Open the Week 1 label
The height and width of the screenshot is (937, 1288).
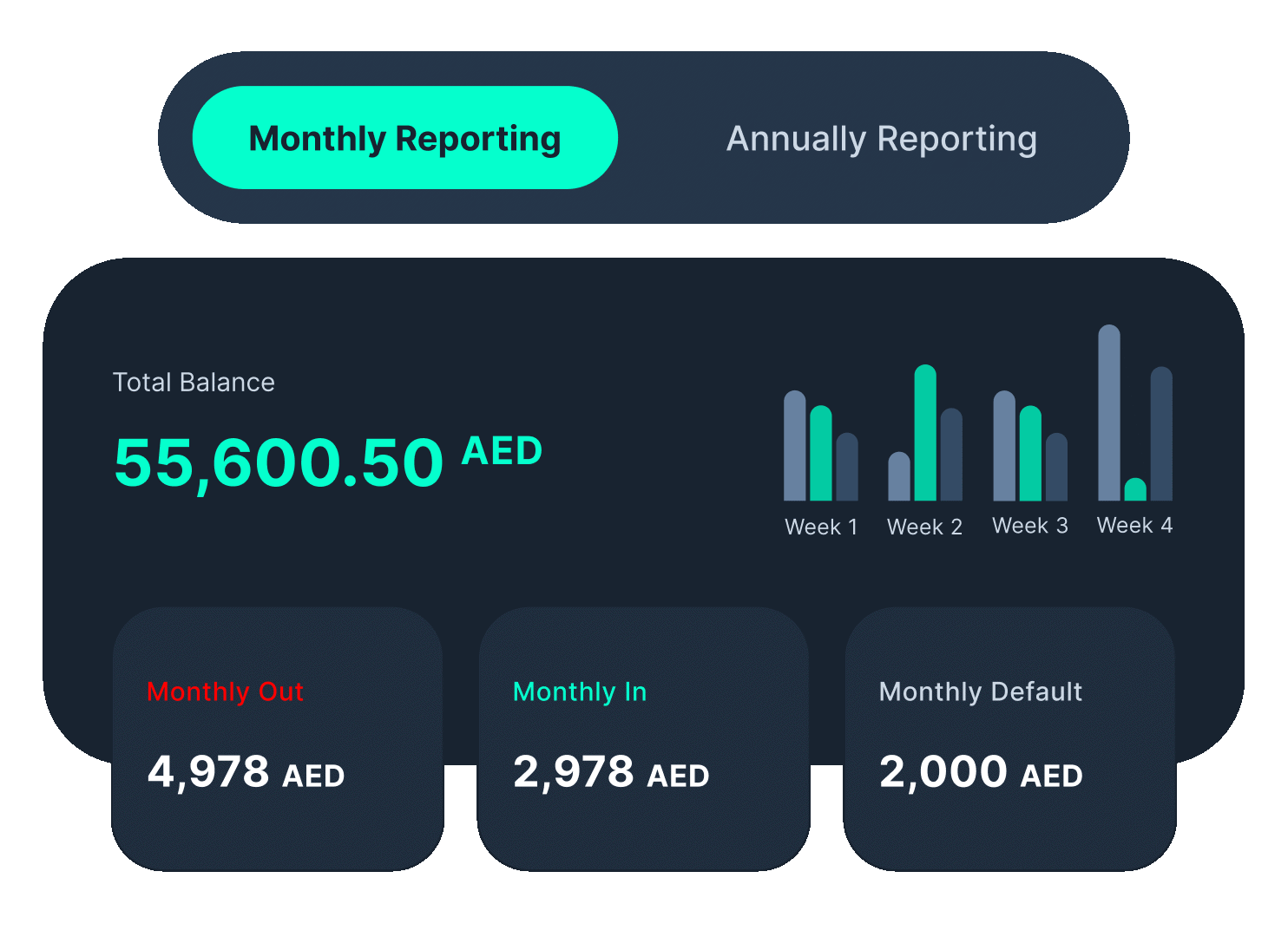point(820,526)
